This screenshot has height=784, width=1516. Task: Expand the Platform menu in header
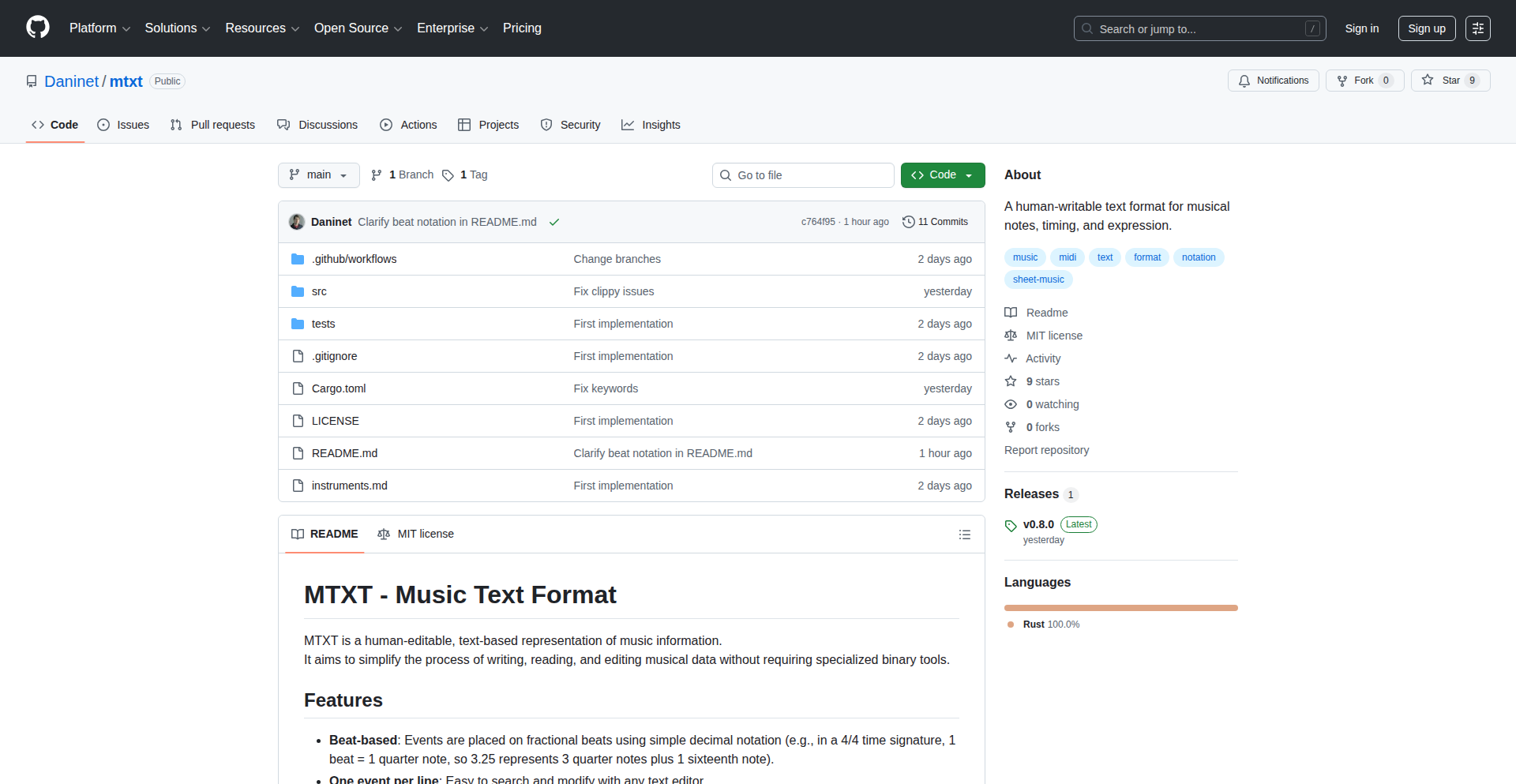(x=99, y=28)
